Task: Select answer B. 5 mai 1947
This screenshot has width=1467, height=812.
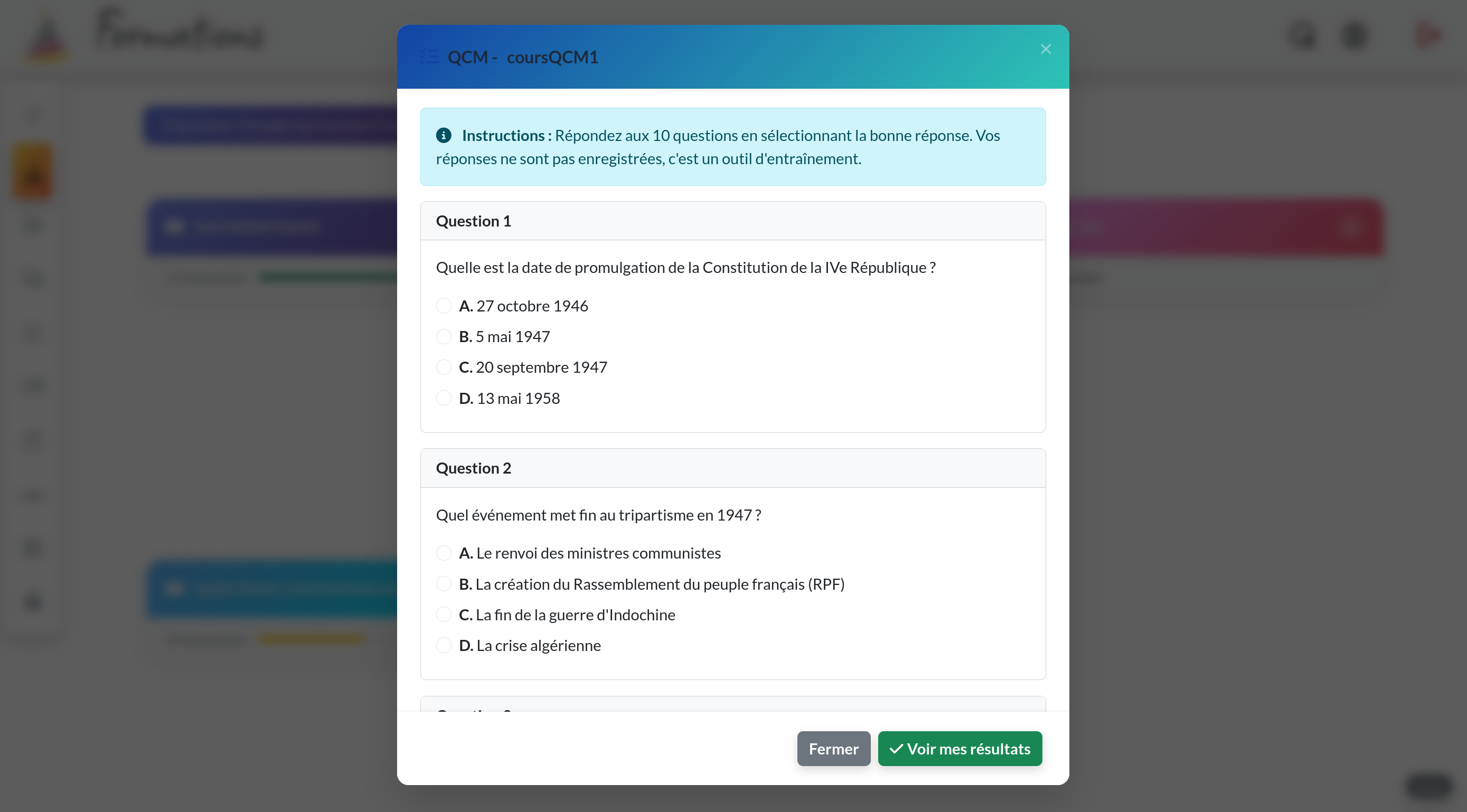Action: (444, 336)
